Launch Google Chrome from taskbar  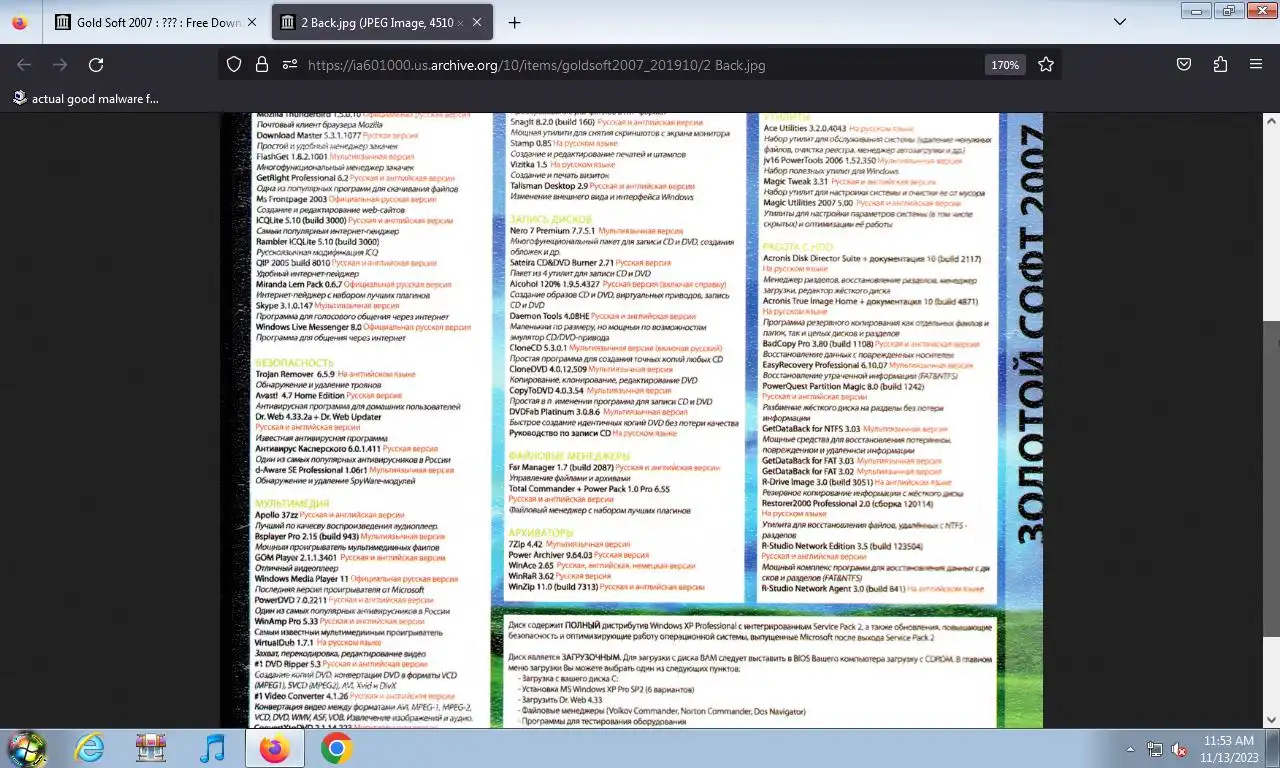point(336,748)
